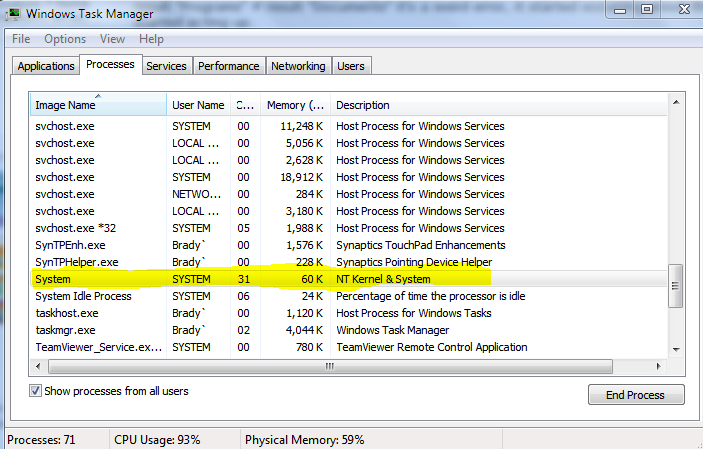Click Host Process for Windows Tasks description
Screen dimensions: 703x449
click(x=414, y=313)
